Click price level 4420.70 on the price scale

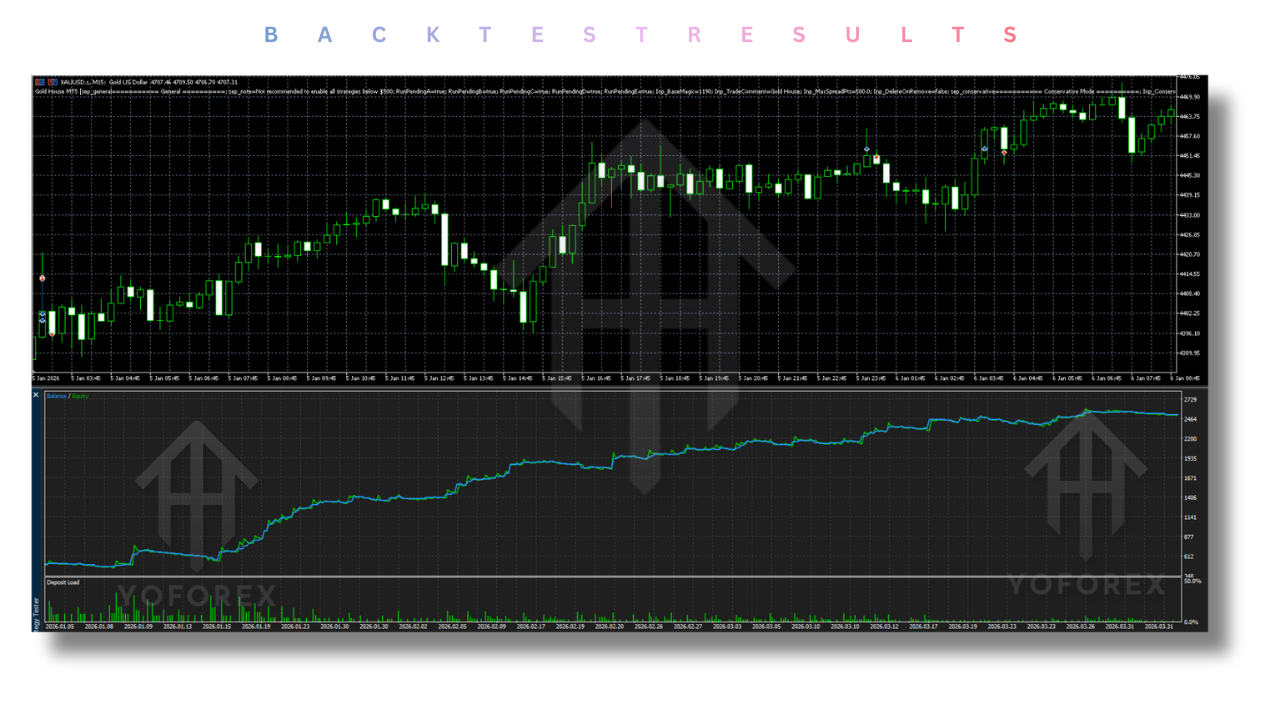point(1189,254)
